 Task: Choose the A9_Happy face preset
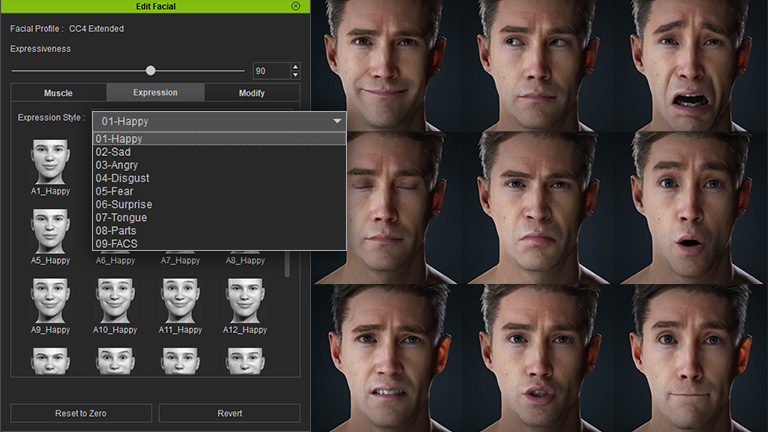pos(50,300)
